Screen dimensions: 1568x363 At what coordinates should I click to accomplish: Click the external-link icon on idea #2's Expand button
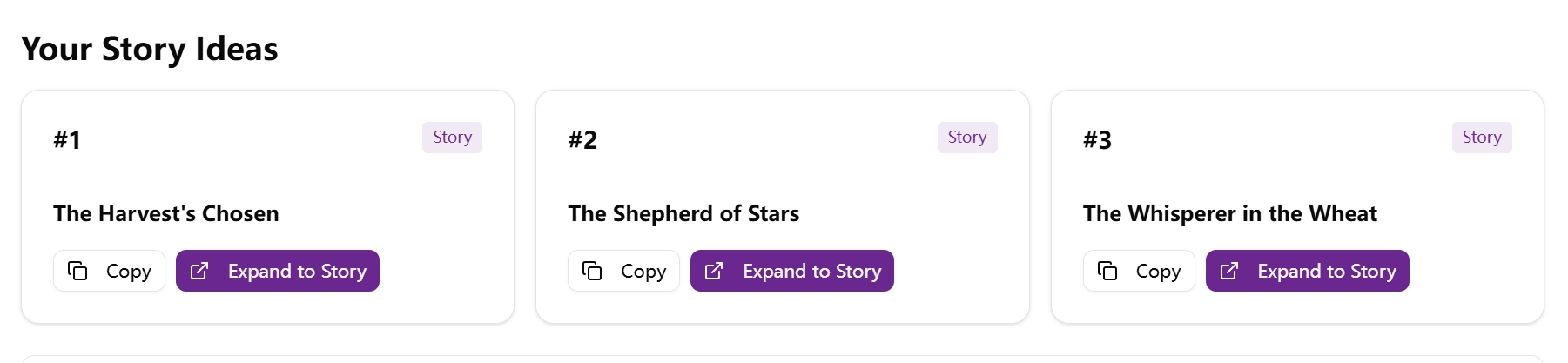(x=714, y=271)
